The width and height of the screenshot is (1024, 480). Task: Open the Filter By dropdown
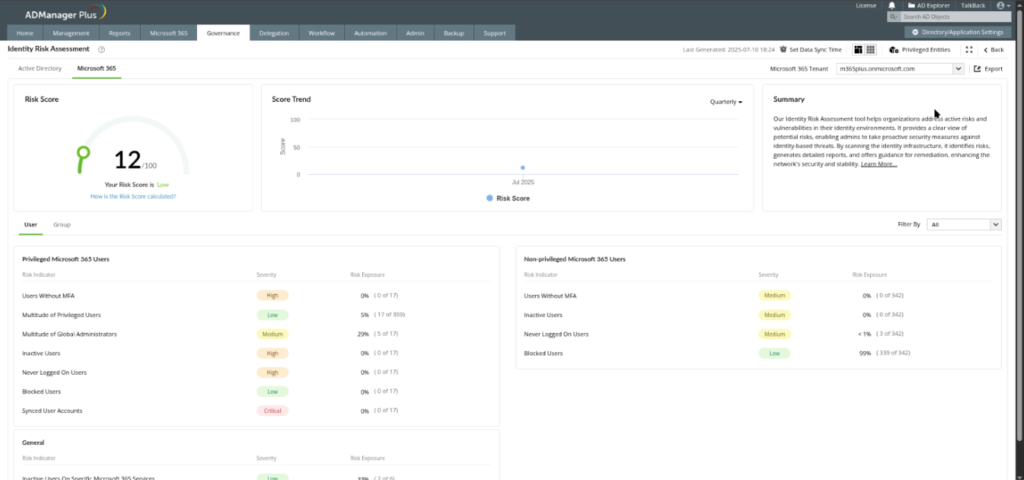coord(964,225)
